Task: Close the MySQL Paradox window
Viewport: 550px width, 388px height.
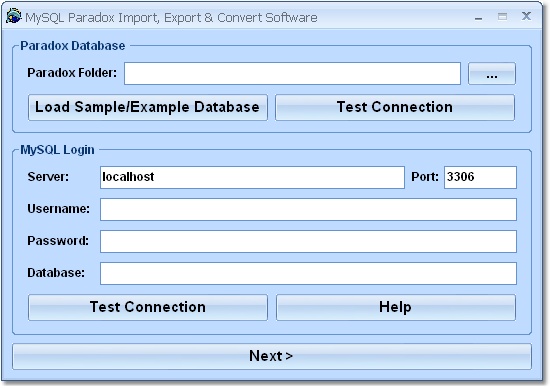Action: tap(526, 16)
